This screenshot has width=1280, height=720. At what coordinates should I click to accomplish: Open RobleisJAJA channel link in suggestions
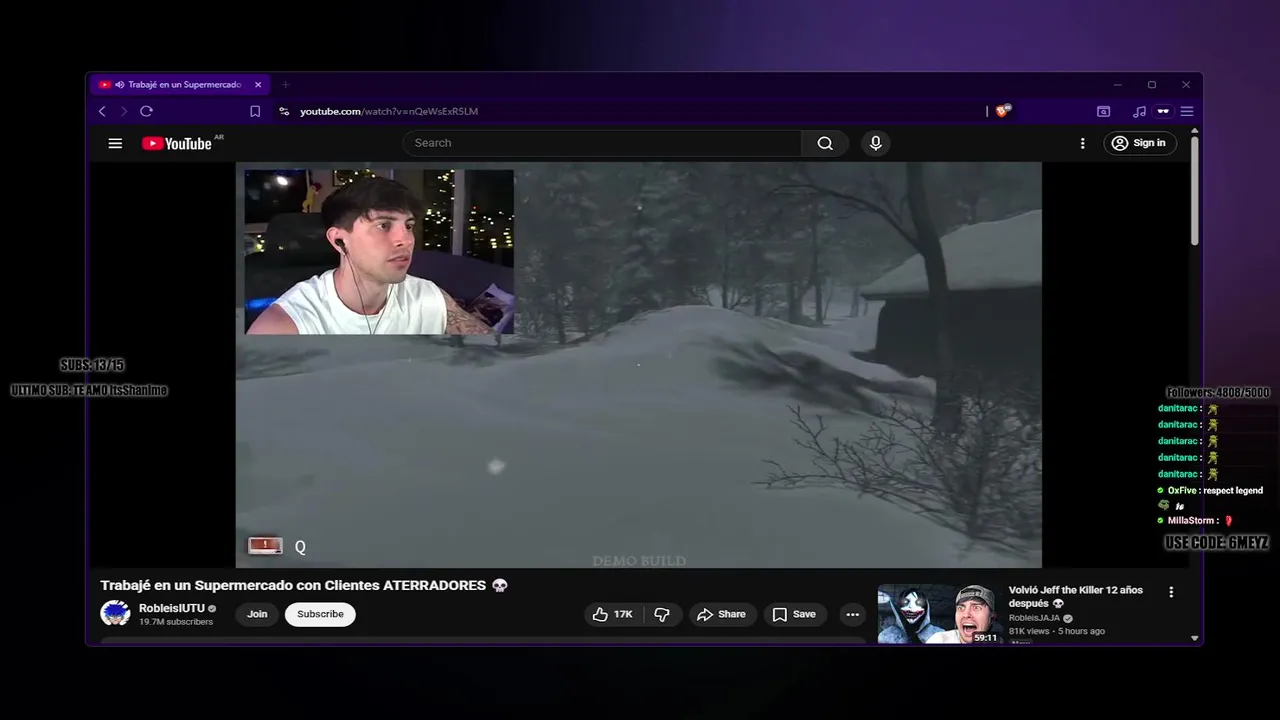point(1034,618)
